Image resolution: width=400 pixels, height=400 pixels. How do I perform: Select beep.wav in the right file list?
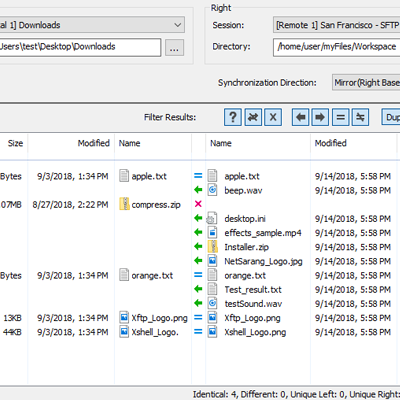click(243, 190)
